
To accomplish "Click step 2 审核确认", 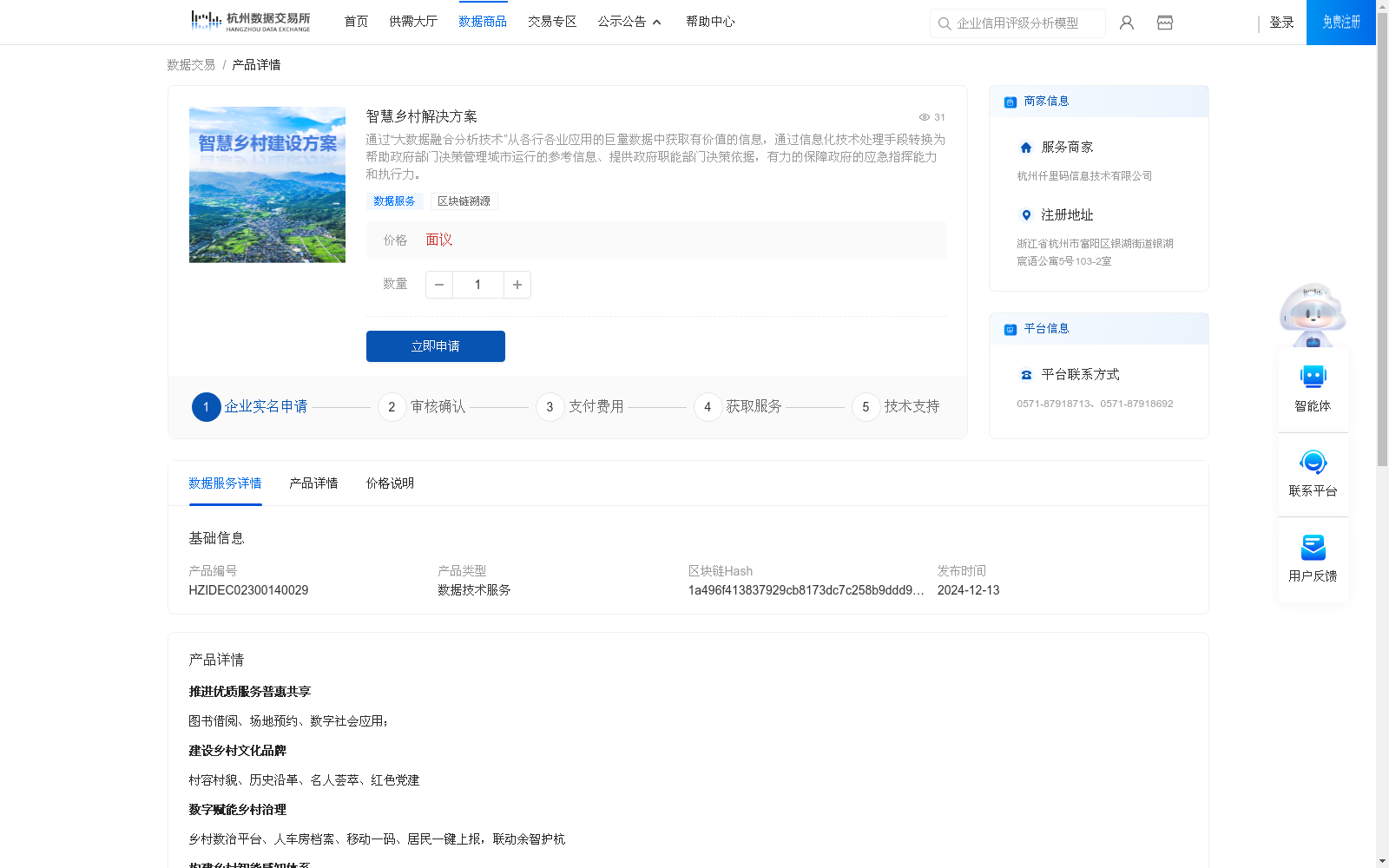I will [x=422, y=407].
